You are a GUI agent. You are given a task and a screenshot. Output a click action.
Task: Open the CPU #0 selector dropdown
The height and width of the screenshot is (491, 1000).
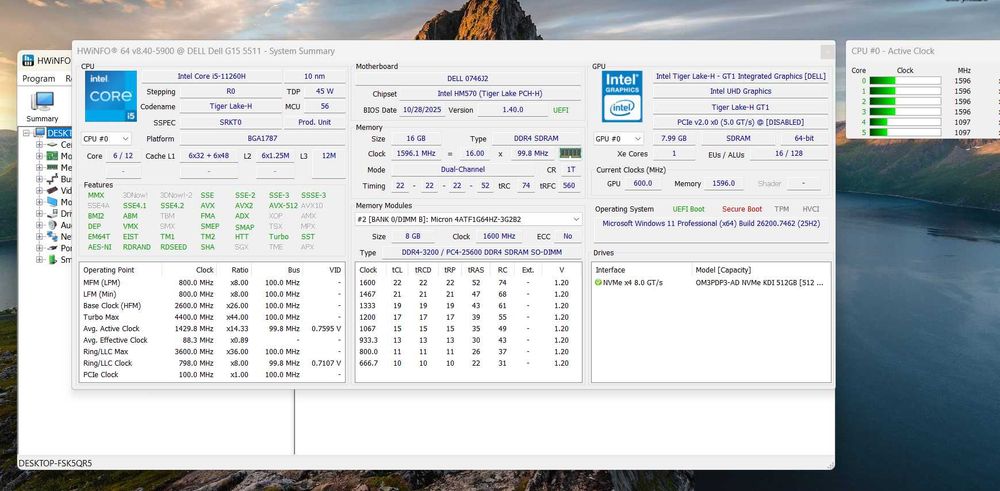point(107,138)
